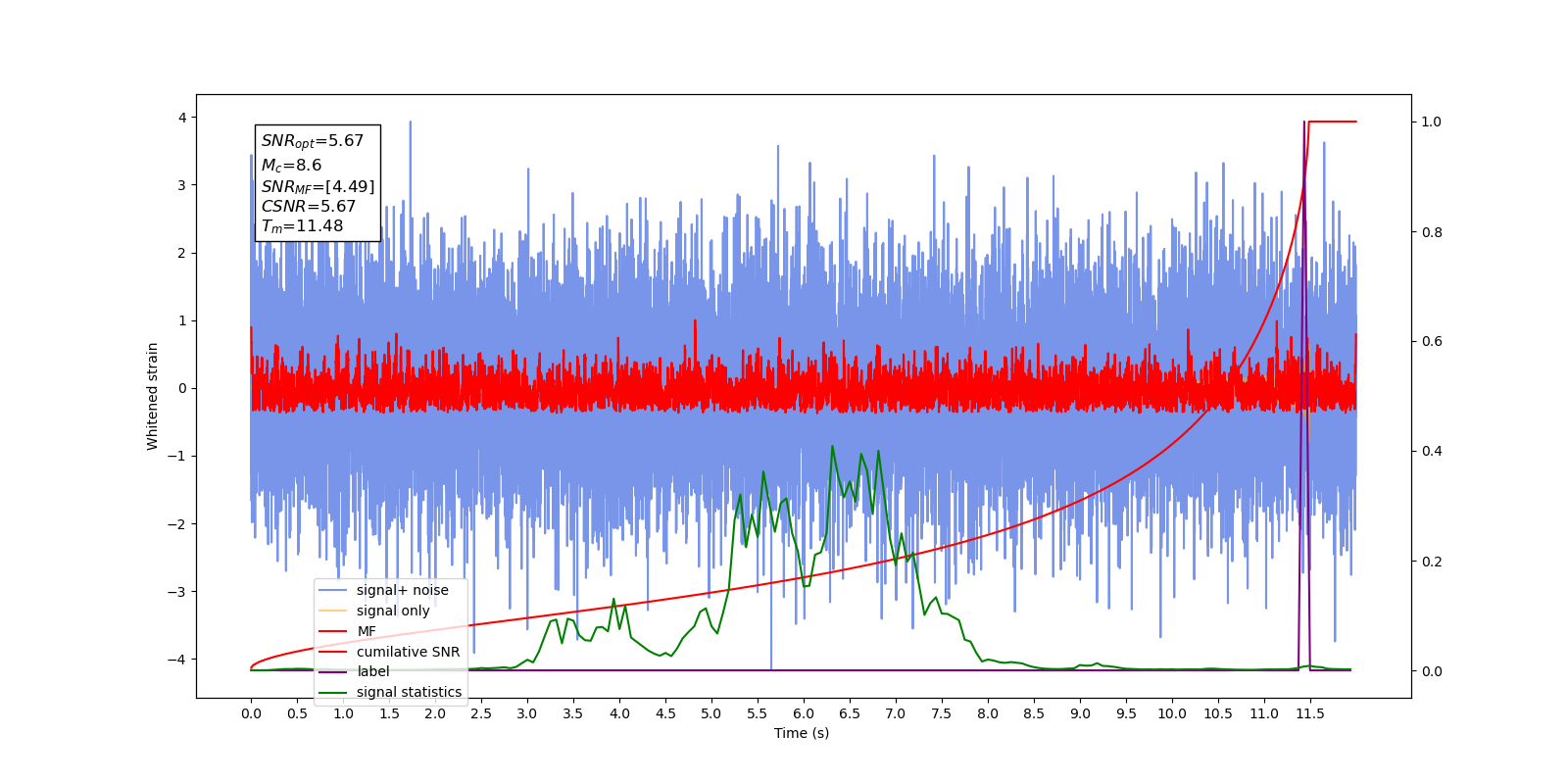The height and width of the screenshot is (784, 1568).
Task: Click the green line sample for signal statistics
Action: [x=333, y=692]
